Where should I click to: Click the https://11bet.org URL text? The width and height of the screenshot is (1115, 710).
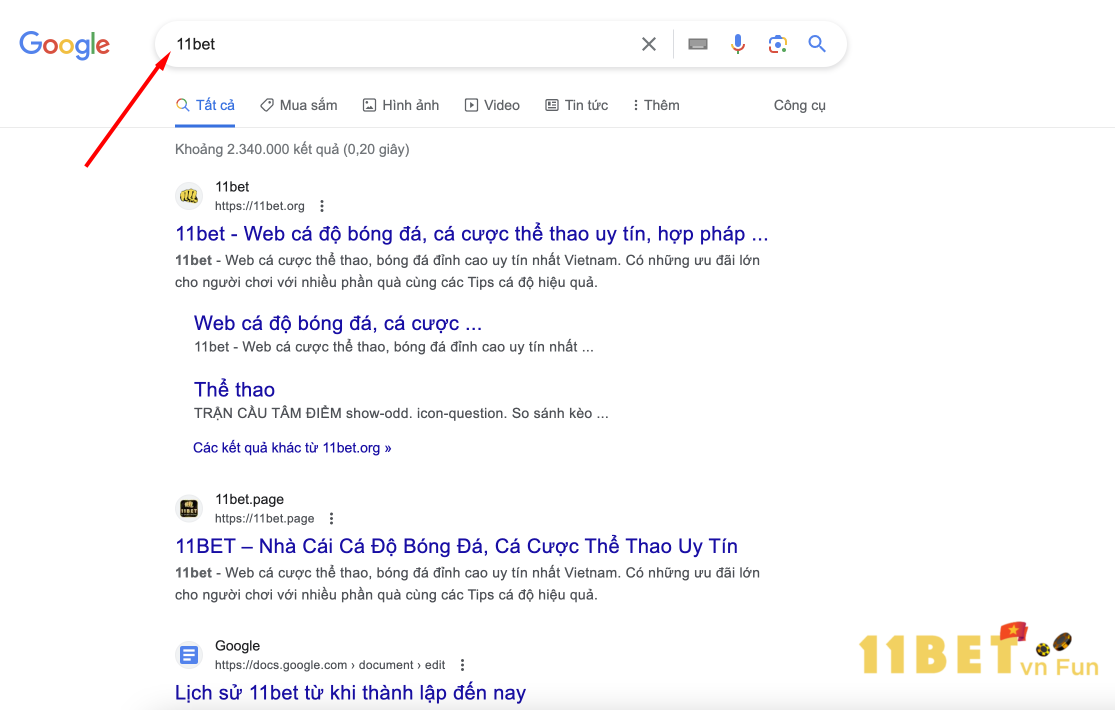[x=260, y=206]
